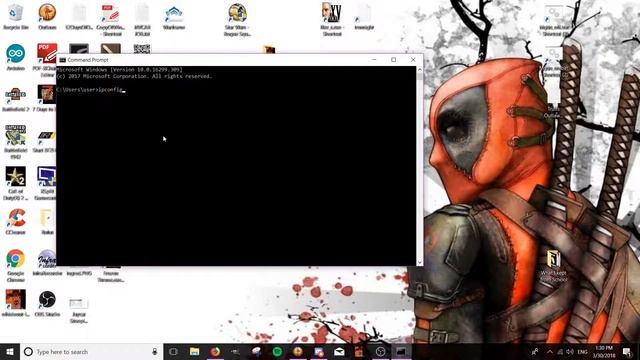Open the Windows Start menu
Screen dimensions: 640x360
coord(10,351)
